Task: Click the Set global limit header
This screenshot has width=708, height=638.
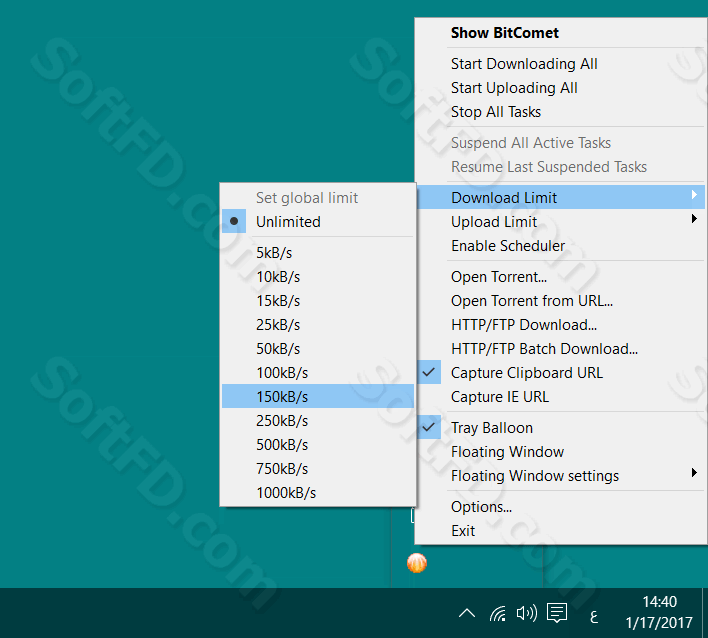Action: coord(318,197)
